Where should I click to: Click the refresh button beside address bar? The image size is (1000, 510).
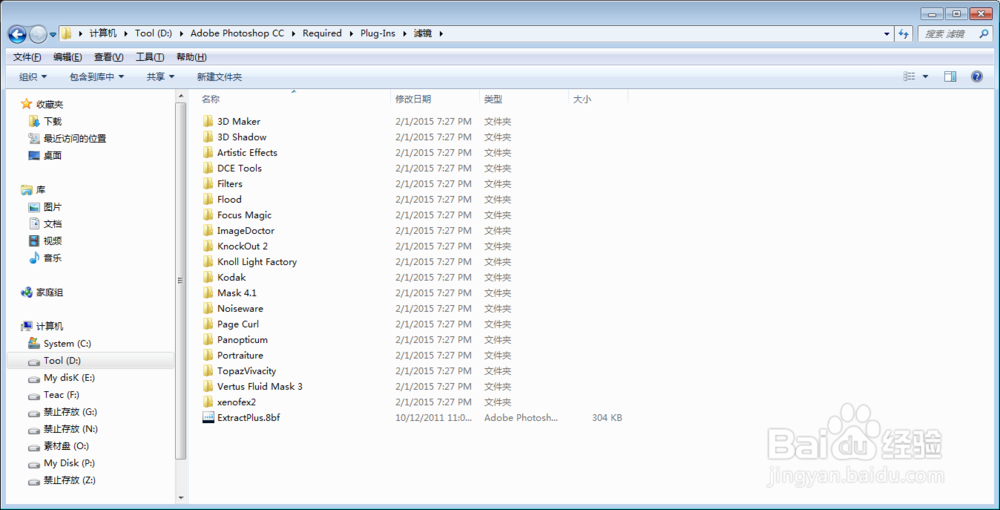pyautogui.click(x=903, y=34)
